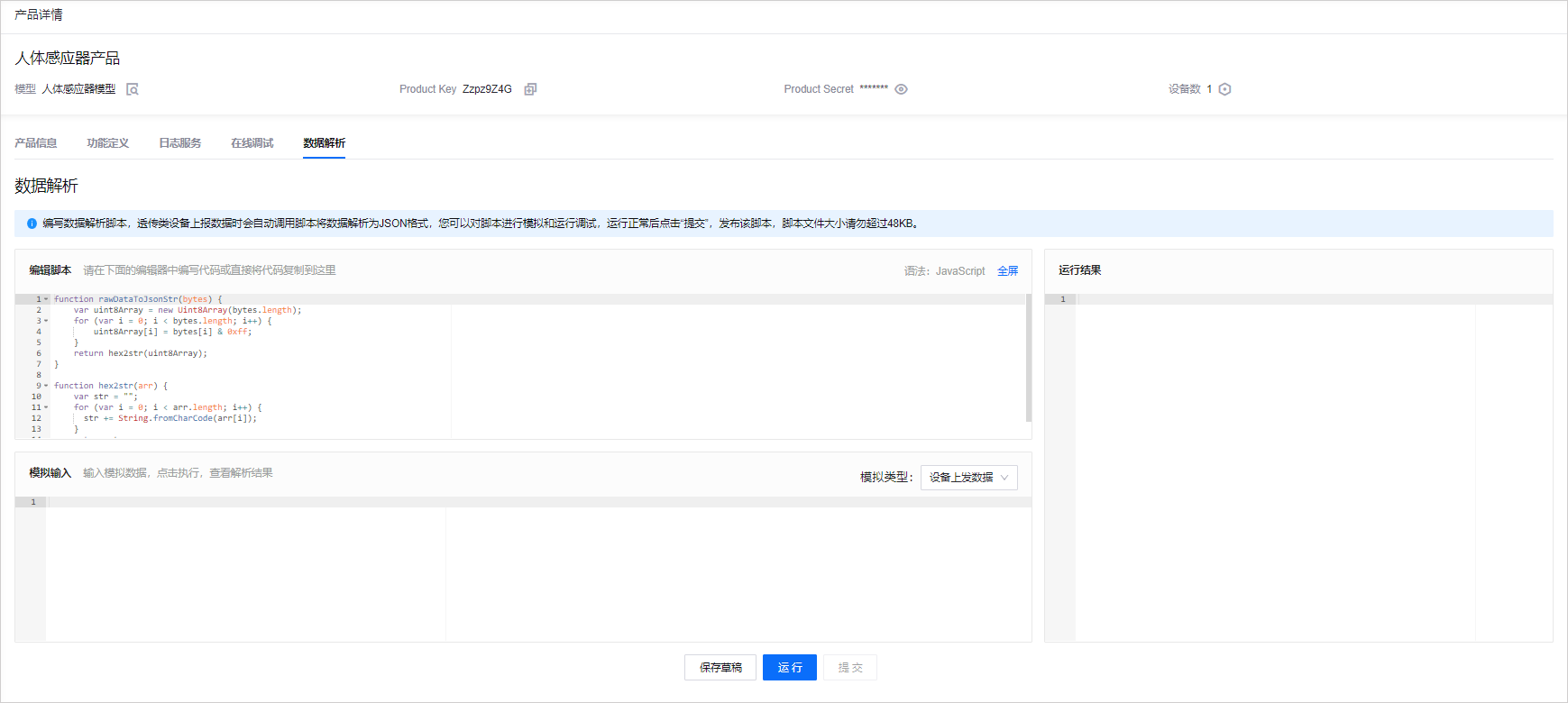This screenshot has height=703, width=1568.
Task: Select the 数据解析 tab
Action: point(325,143)
